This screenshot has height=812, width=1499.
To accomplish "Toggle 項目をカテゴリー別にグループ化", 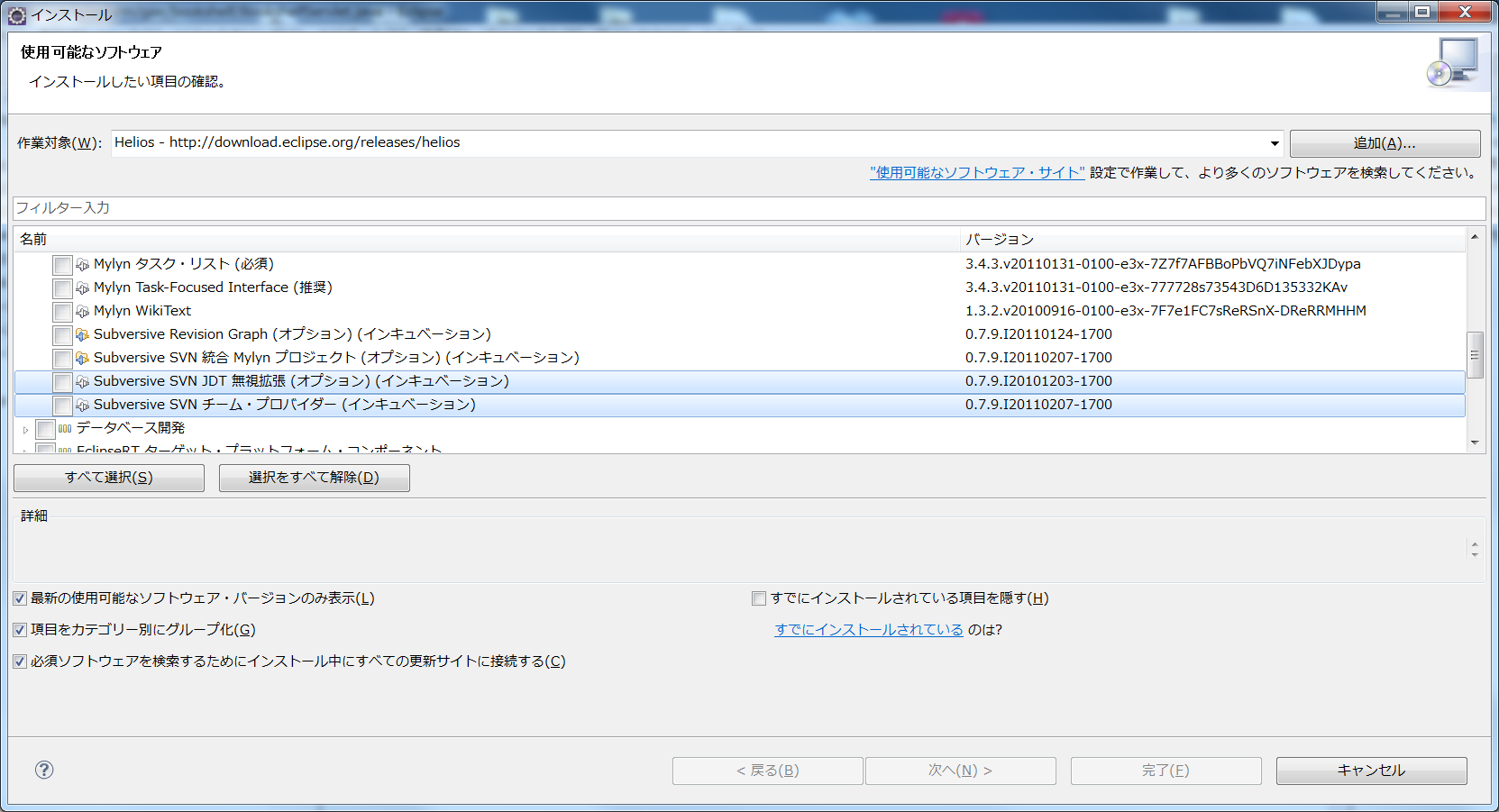I will [x=20, y=630].
